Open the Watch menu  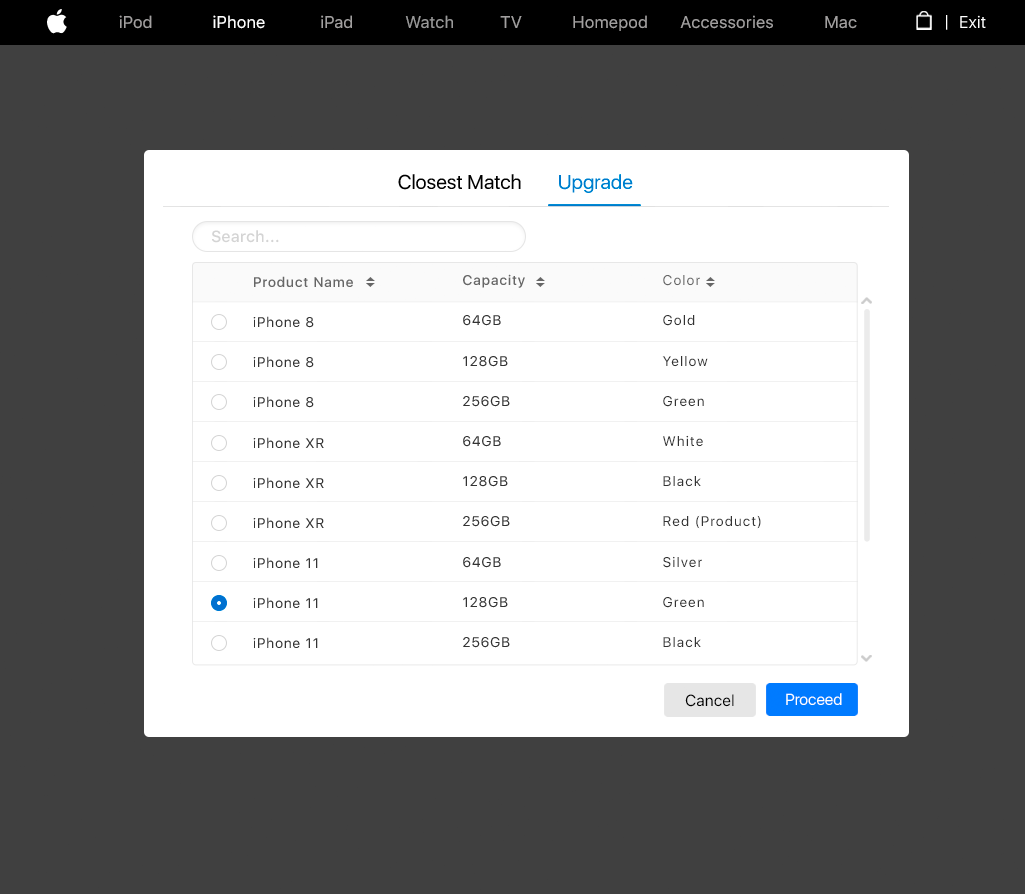(429, 22)
